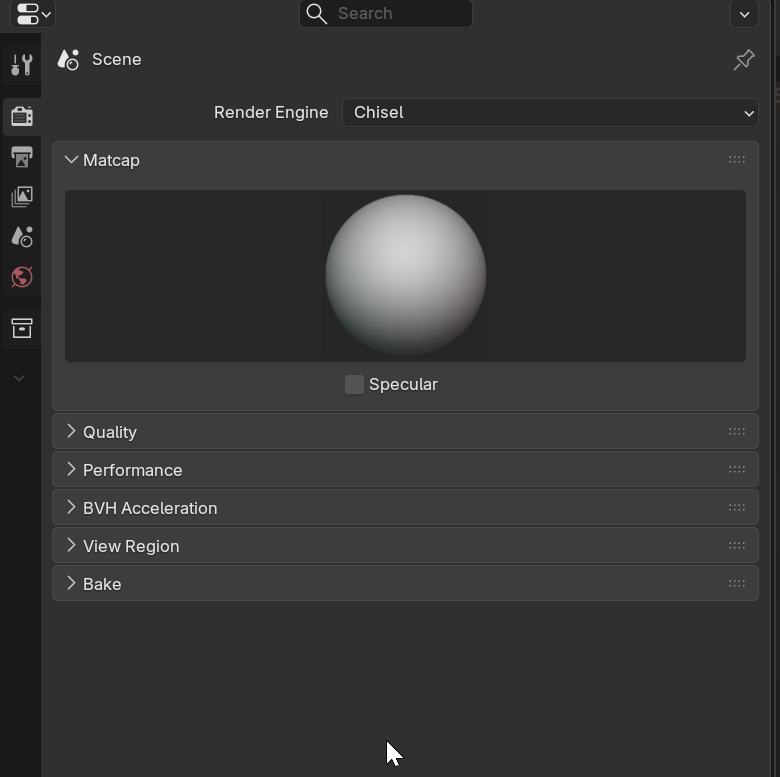This screenshot has width=780, height=777.
Task: Select the Collection properties tab
Action: pyautogui.click(x=21, y=328)
